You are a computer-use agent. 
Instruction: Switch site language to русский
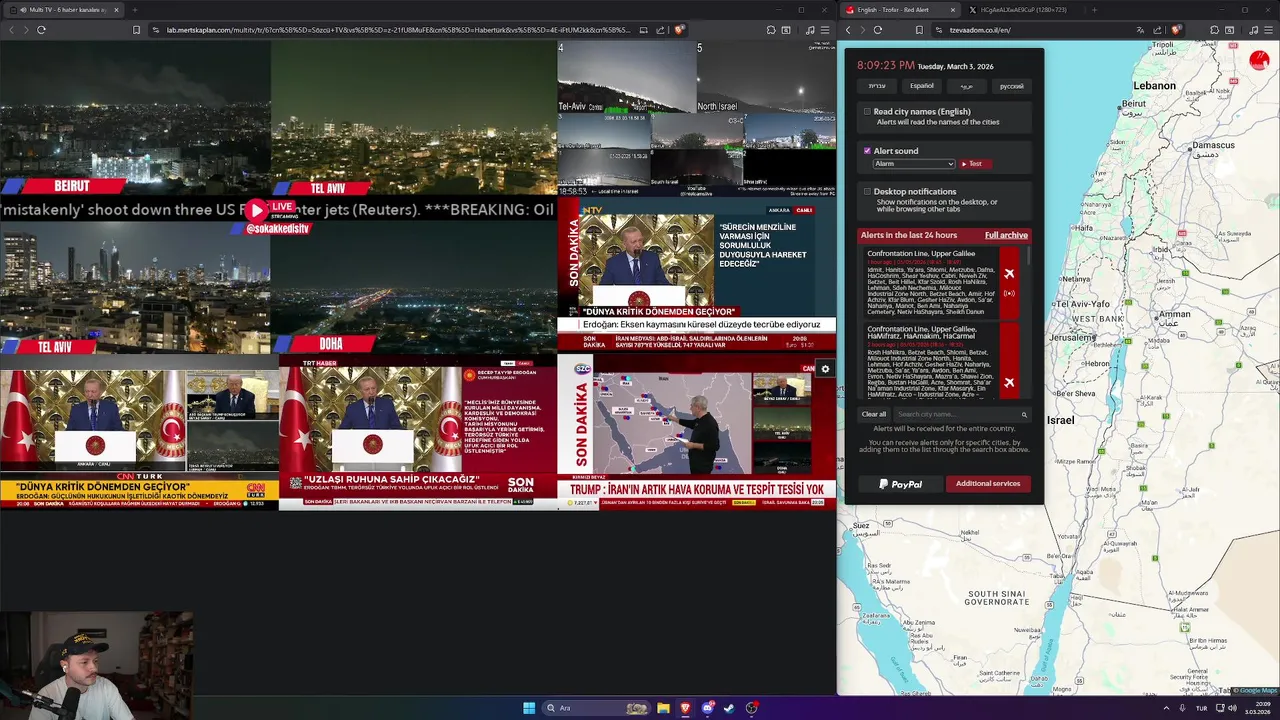(x=1012, y=86)
